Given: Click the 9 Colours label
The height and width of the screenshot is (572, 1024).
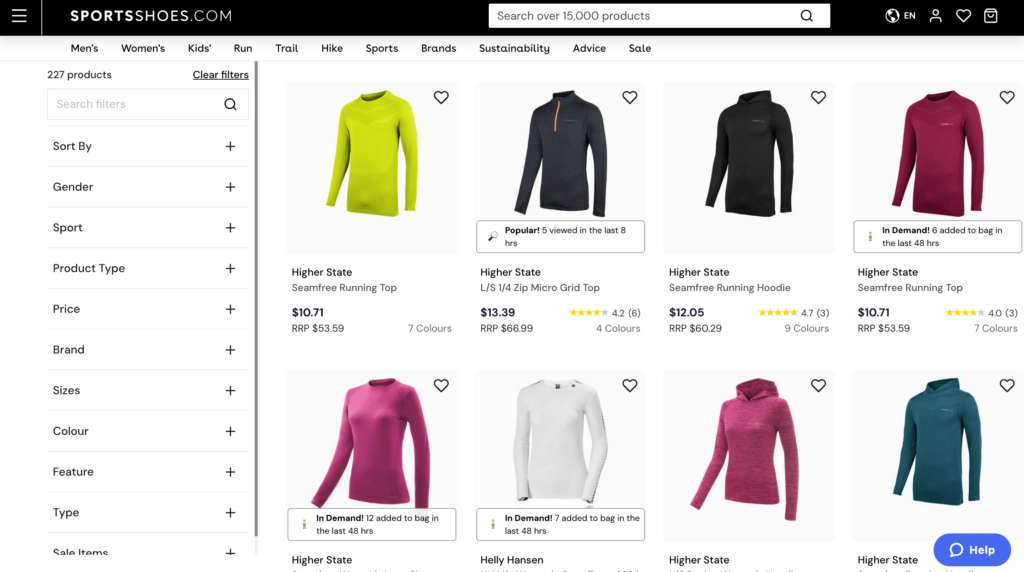Looking at the screenshot, I should pos(807,328).
